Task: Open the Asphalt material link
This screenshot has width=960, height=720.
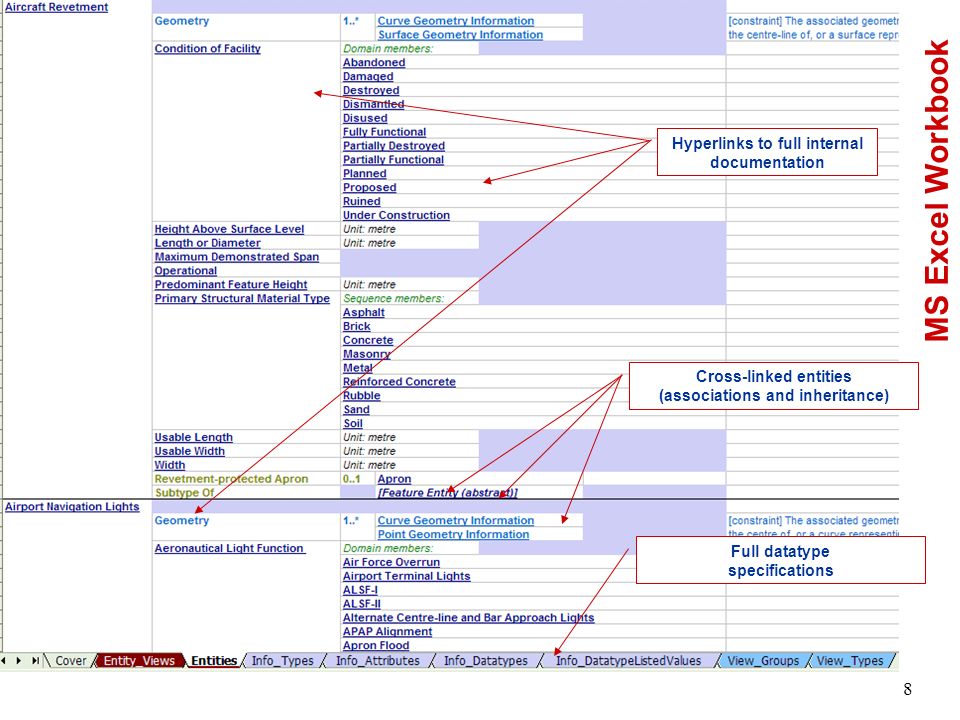Action: [364, 312]
